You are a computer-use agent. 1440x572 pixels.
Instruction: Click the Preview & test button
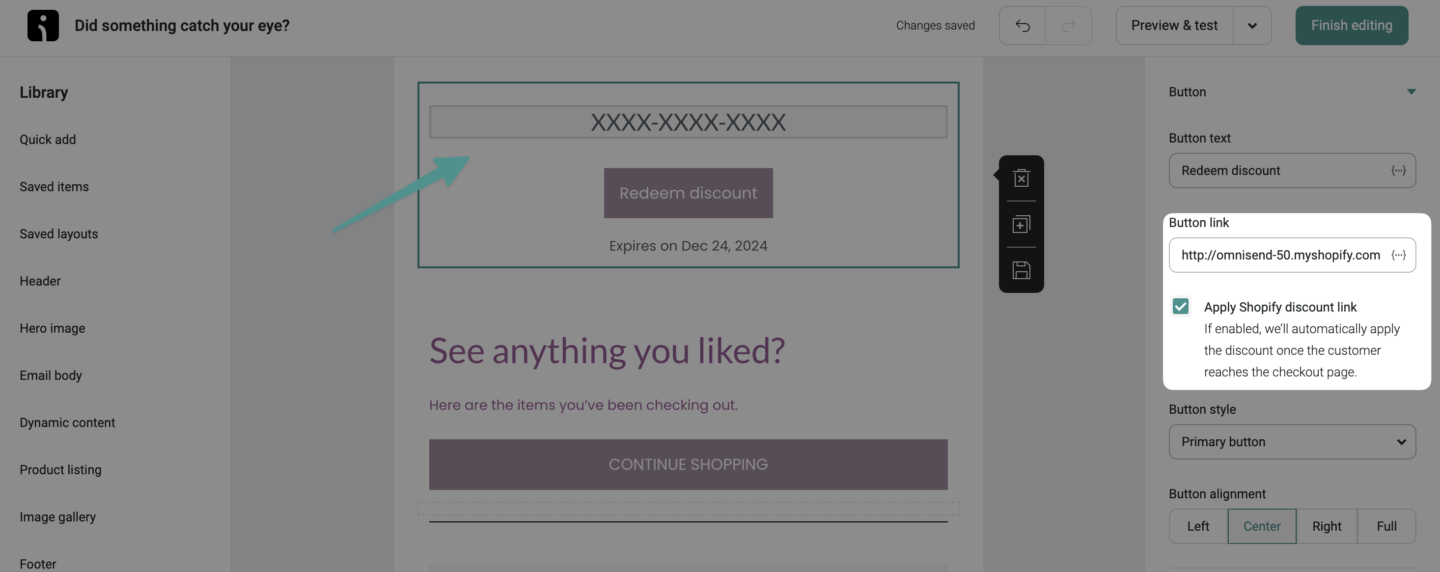click(1174, 26)
